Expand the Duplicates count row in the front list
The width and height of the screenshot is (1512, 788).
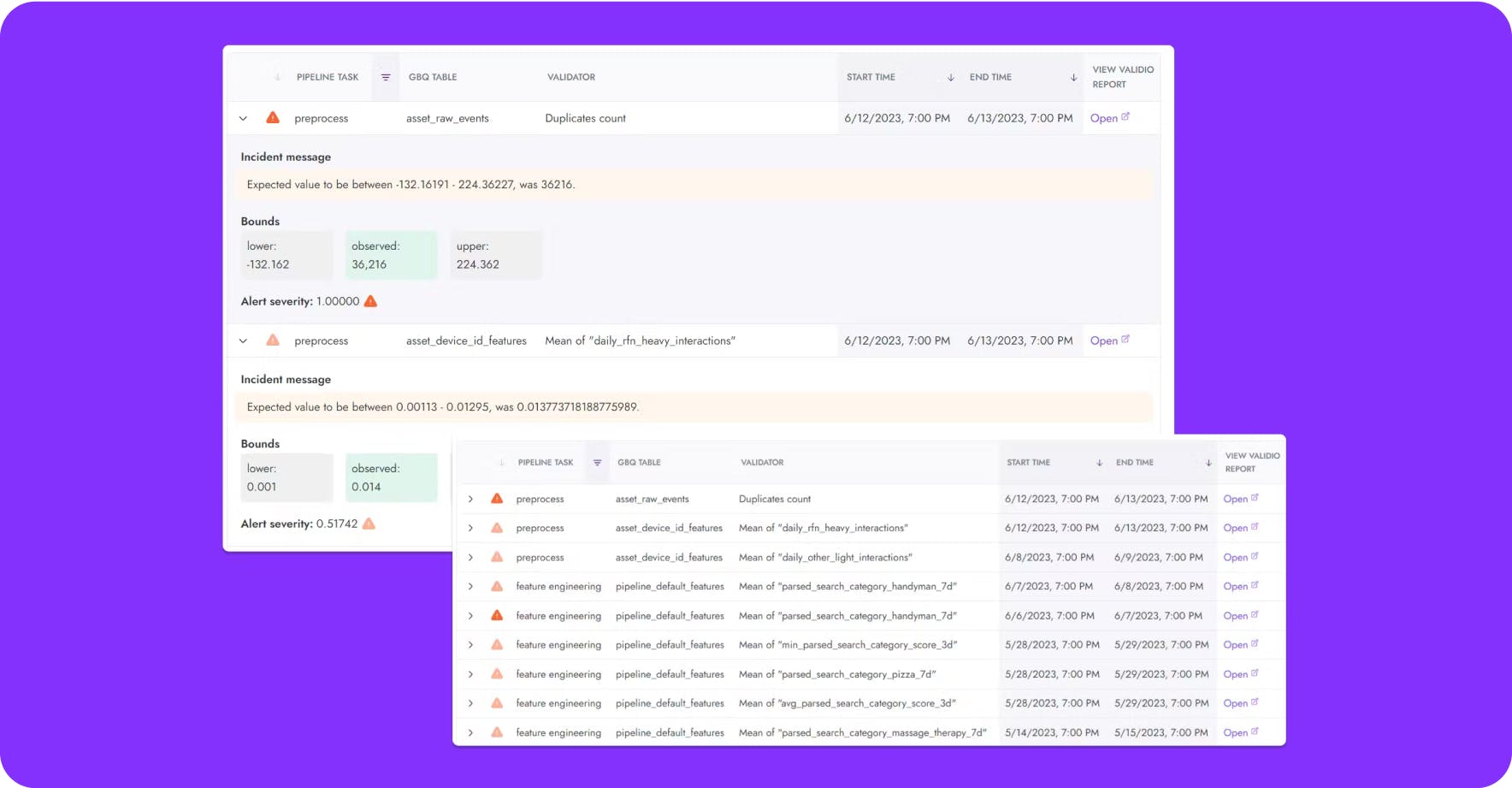click(x=470, y=499)
